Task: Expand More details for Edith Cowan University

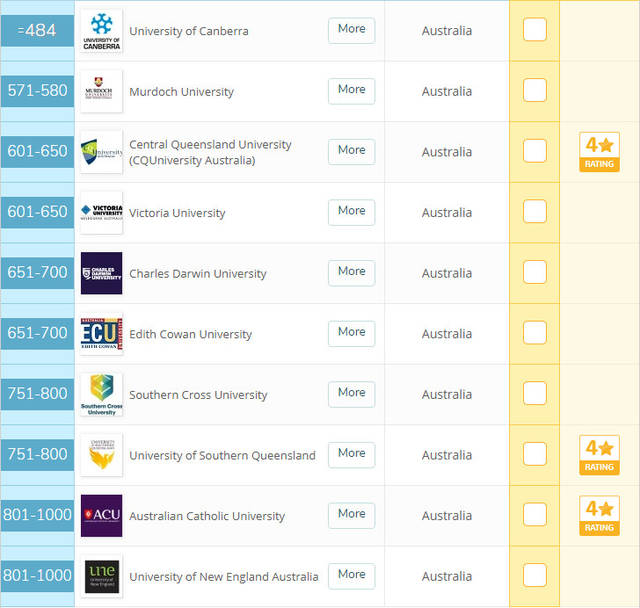Action: click(x=351, y=333)
